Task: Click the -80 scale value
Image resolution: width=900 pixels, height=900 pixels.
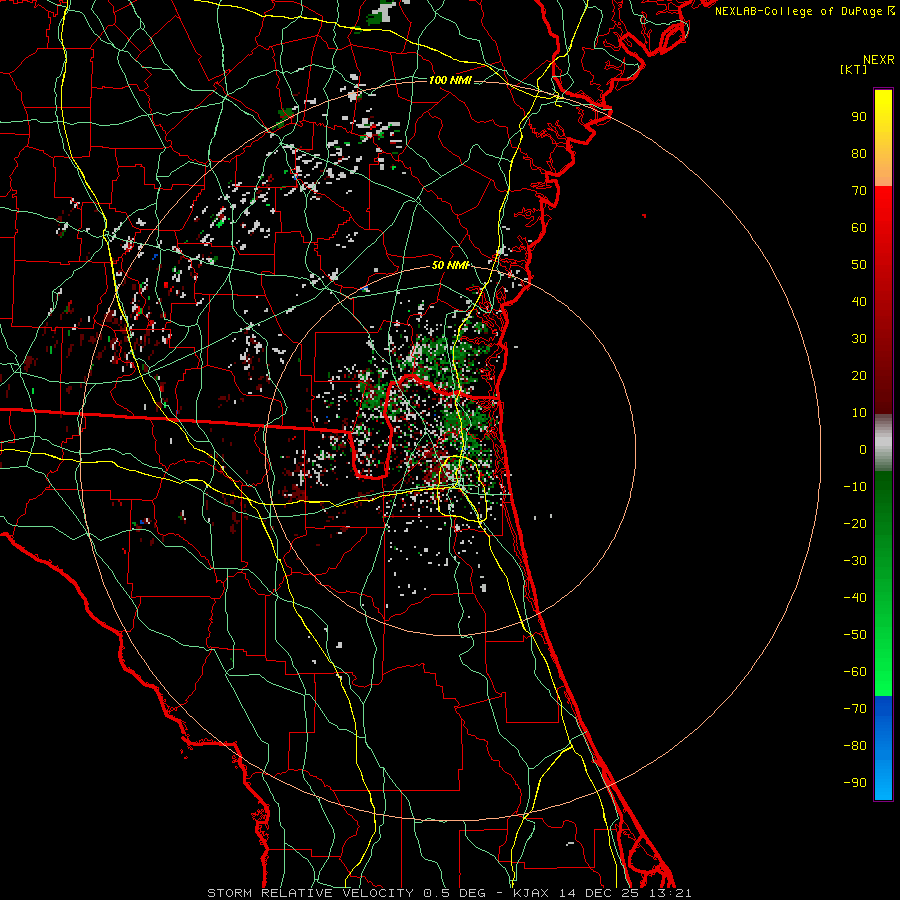Action: 855,746
